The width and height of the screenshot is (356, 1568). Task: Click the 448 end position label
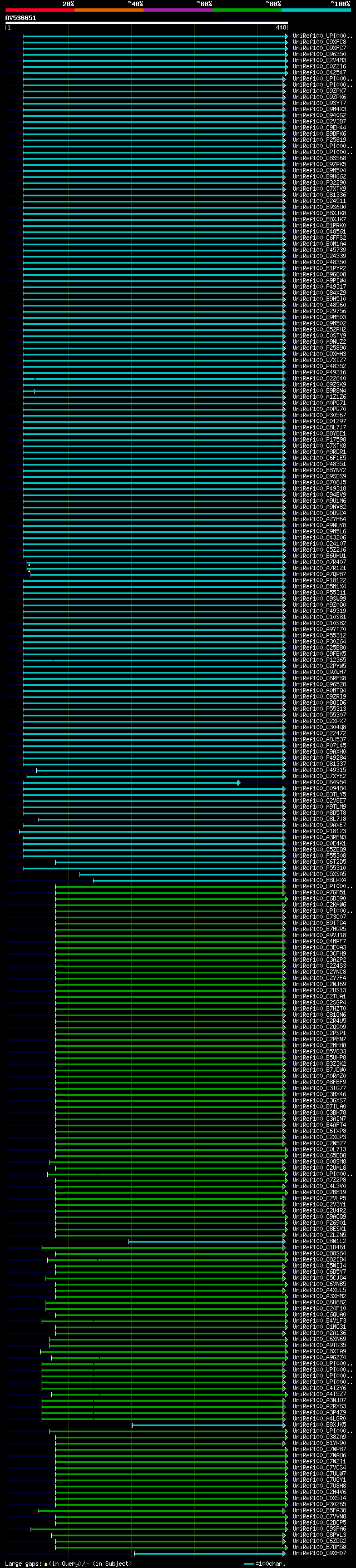[280, 27]
